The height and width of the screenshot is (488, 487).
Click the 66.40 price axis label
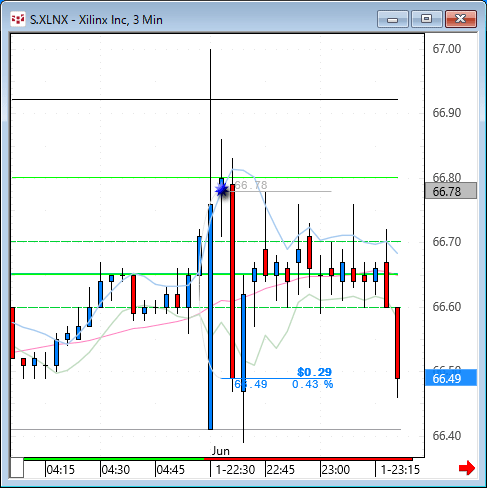point(447,435)
